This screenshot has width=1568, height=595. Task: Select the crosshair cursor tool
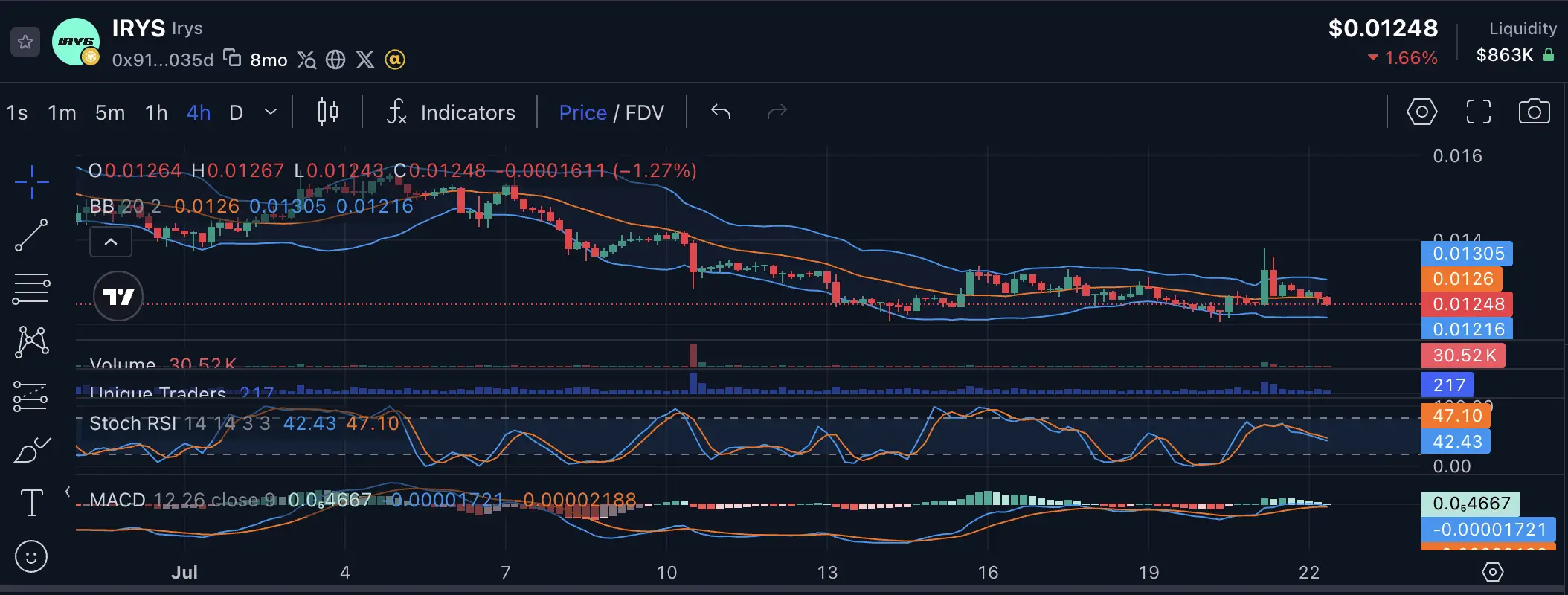click(x=31, y=182)
